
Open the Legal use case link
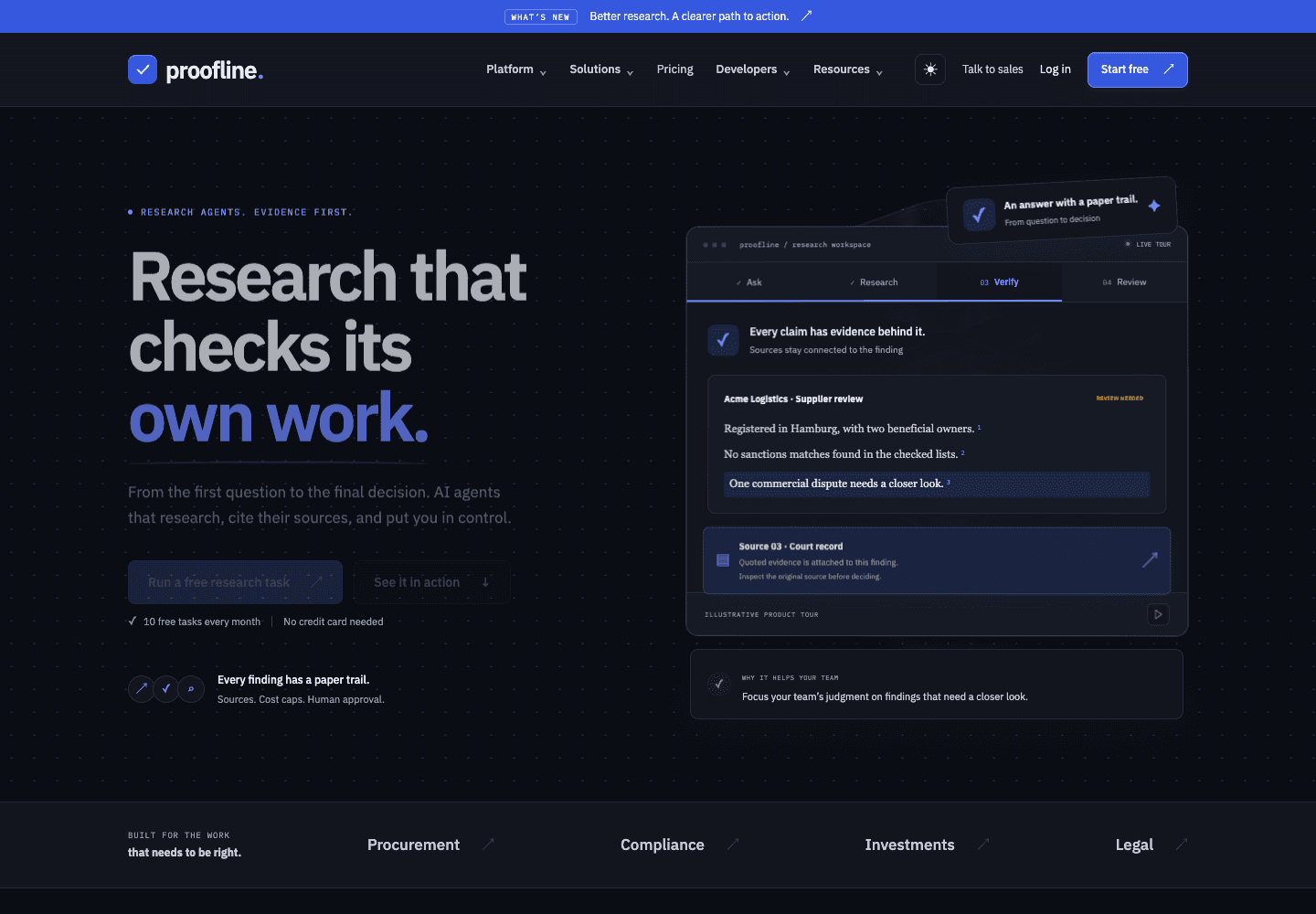tap(1151, 845)
